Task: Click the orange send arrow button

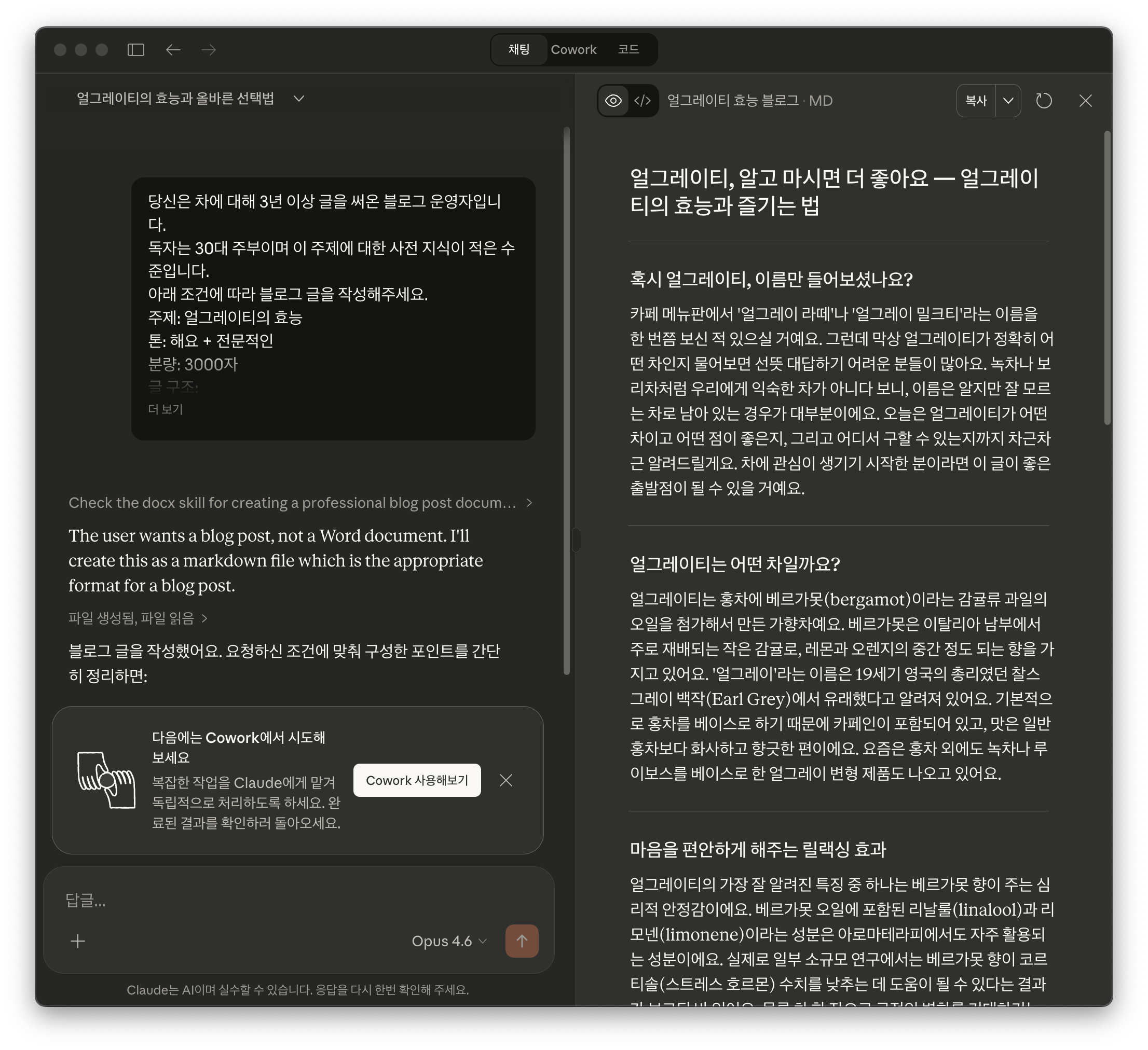Action: click(x=522, y=941)
